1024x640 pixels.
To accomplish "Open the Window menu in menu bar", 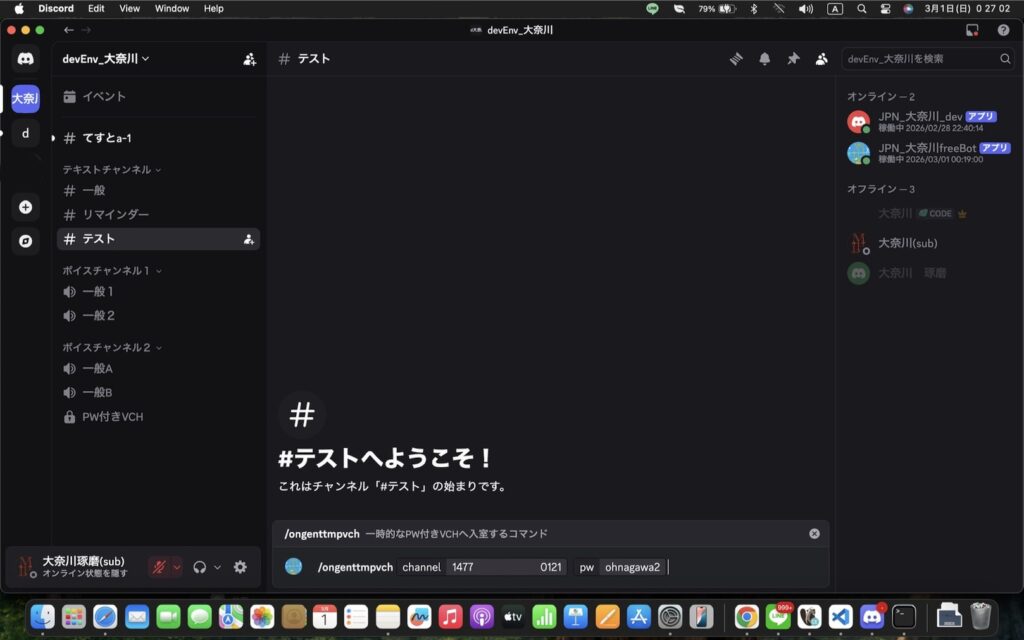I will click(x=172, y=8).
